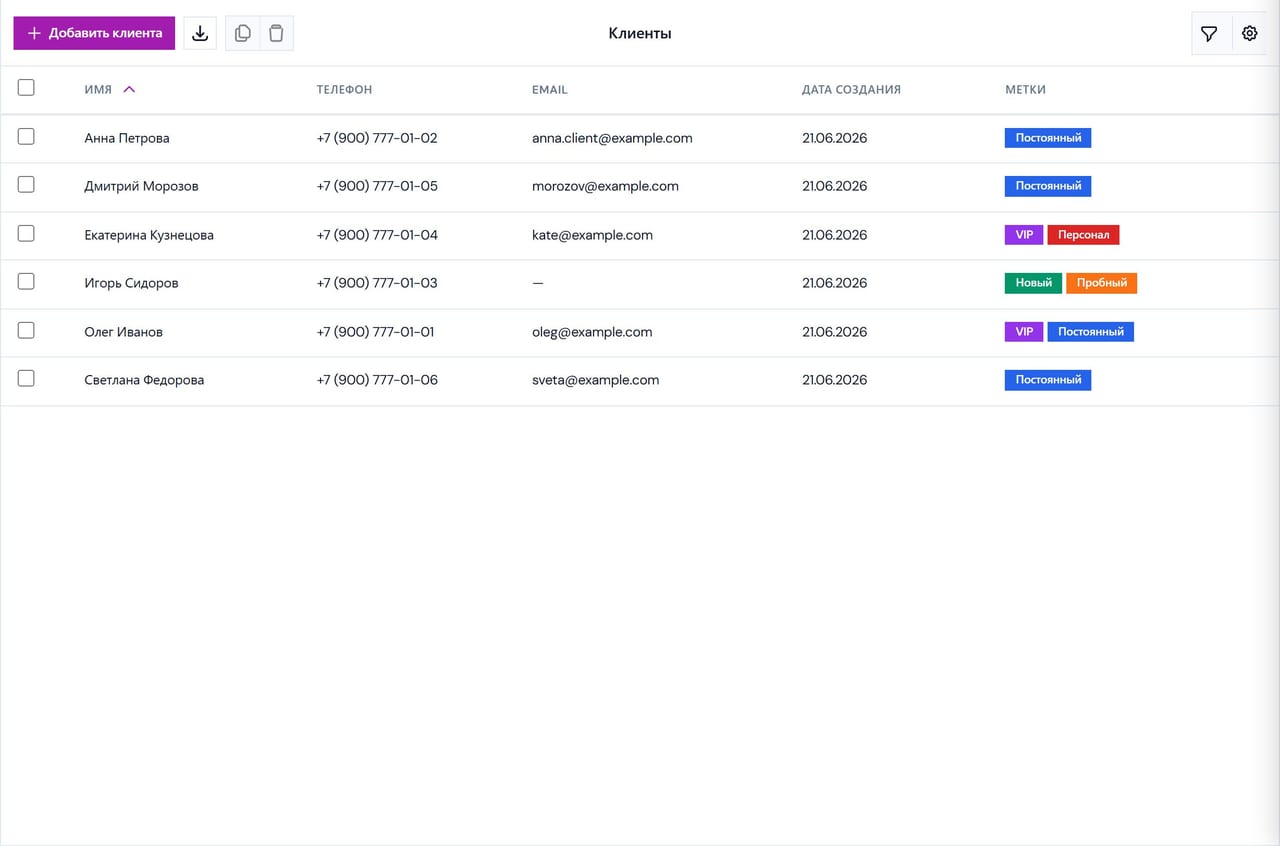Open the filter funnel icon
The width and height of the screenshot is (1280, 846).
click(1209, 34)
